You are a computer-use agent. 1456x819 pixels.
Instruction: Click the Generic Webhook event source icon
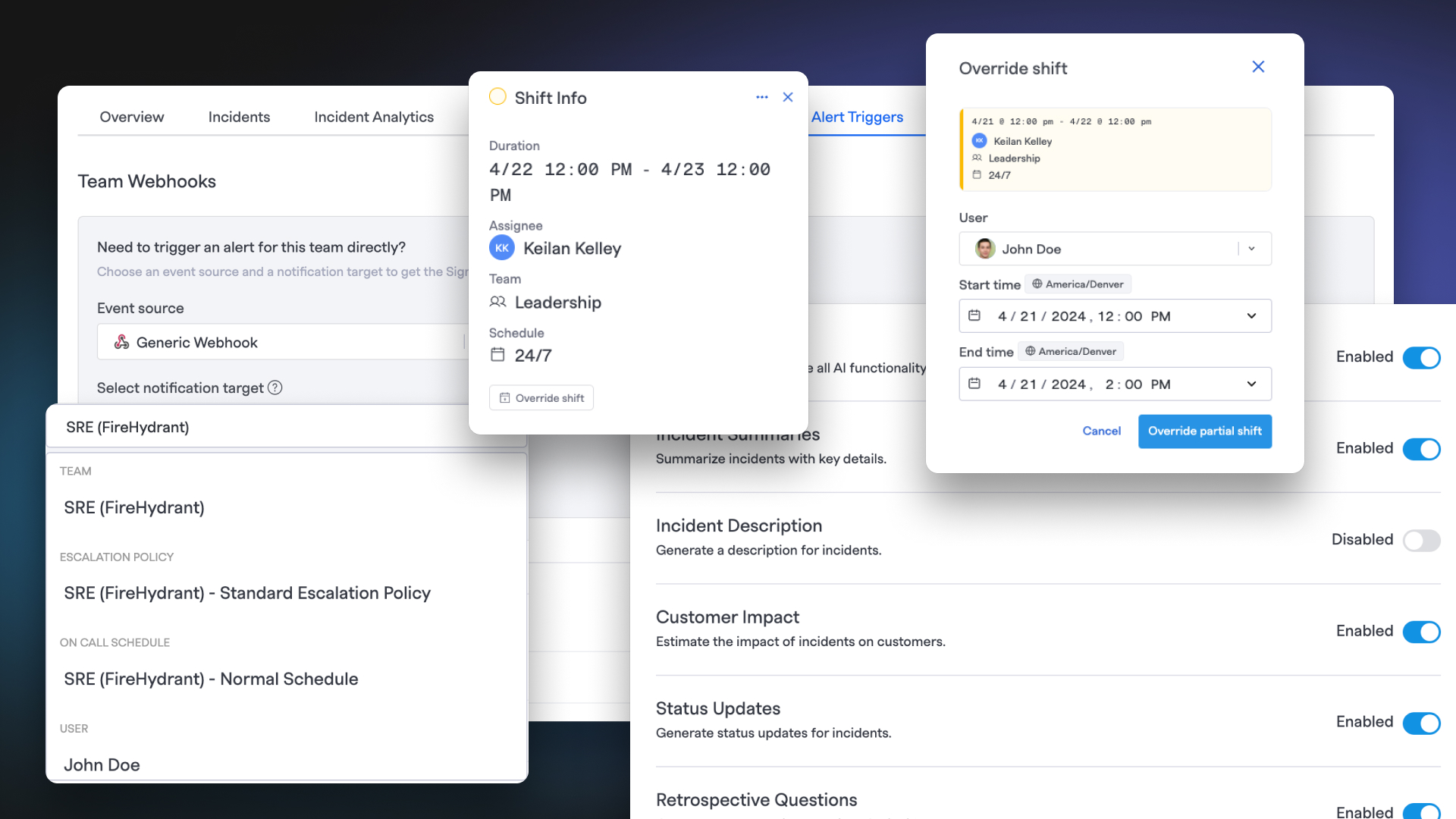(121, 342)
